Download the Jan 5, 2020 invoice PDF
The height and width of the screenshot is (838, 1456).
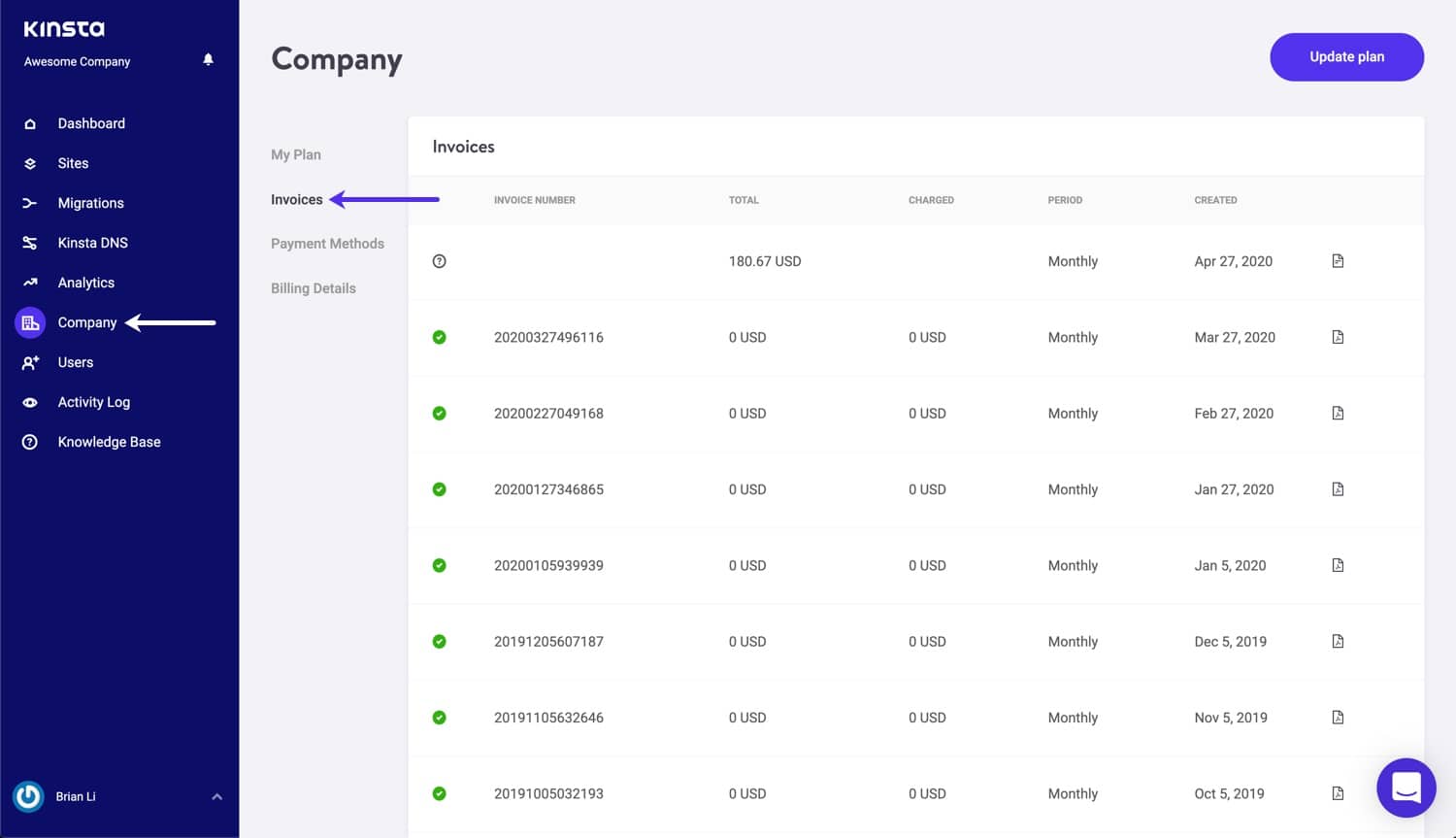(1338, 565)
